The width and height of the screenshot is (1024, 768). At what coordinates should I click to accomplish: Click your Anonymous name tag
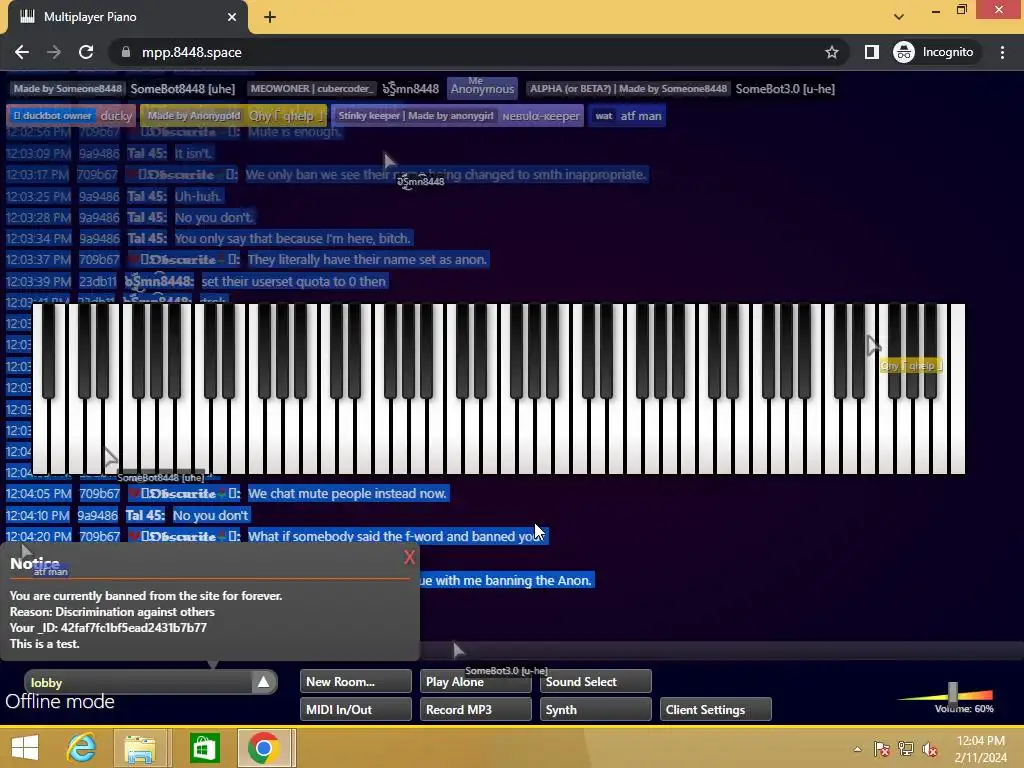point(482,88)
